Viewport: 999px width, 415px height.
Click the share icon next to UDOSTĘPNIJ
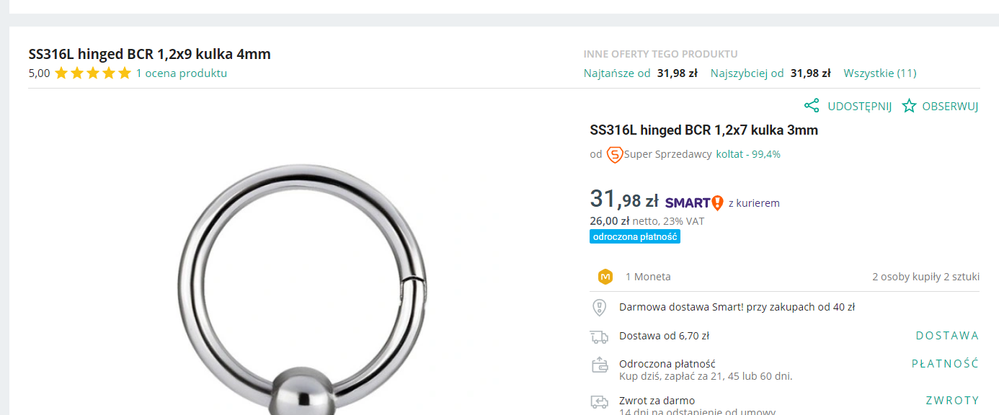tap(812, 106)
